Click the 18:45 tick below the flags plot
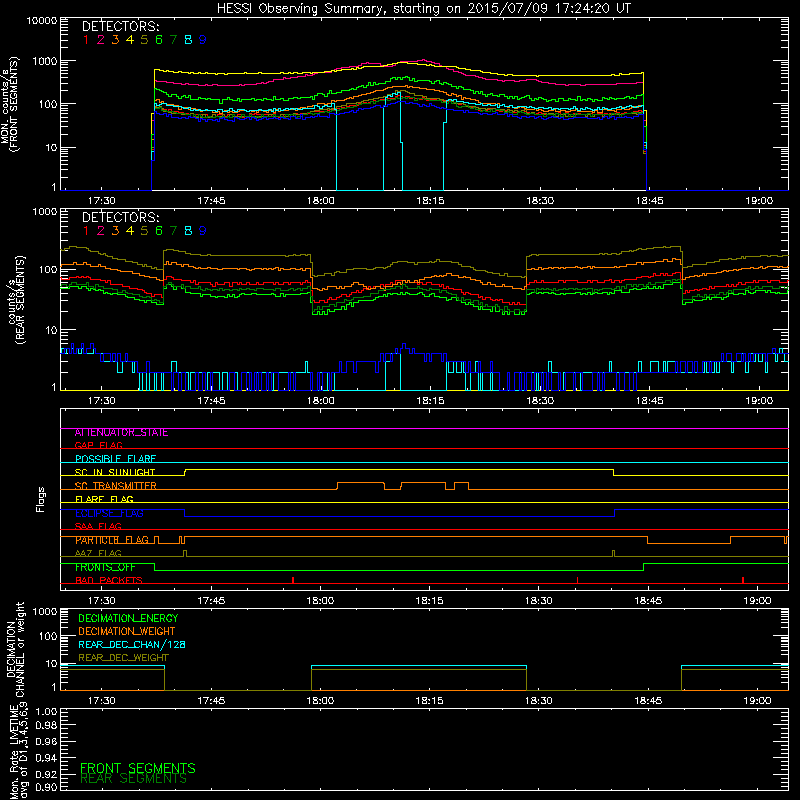Screen dimensions: 800x800 (x=648, y=601)
